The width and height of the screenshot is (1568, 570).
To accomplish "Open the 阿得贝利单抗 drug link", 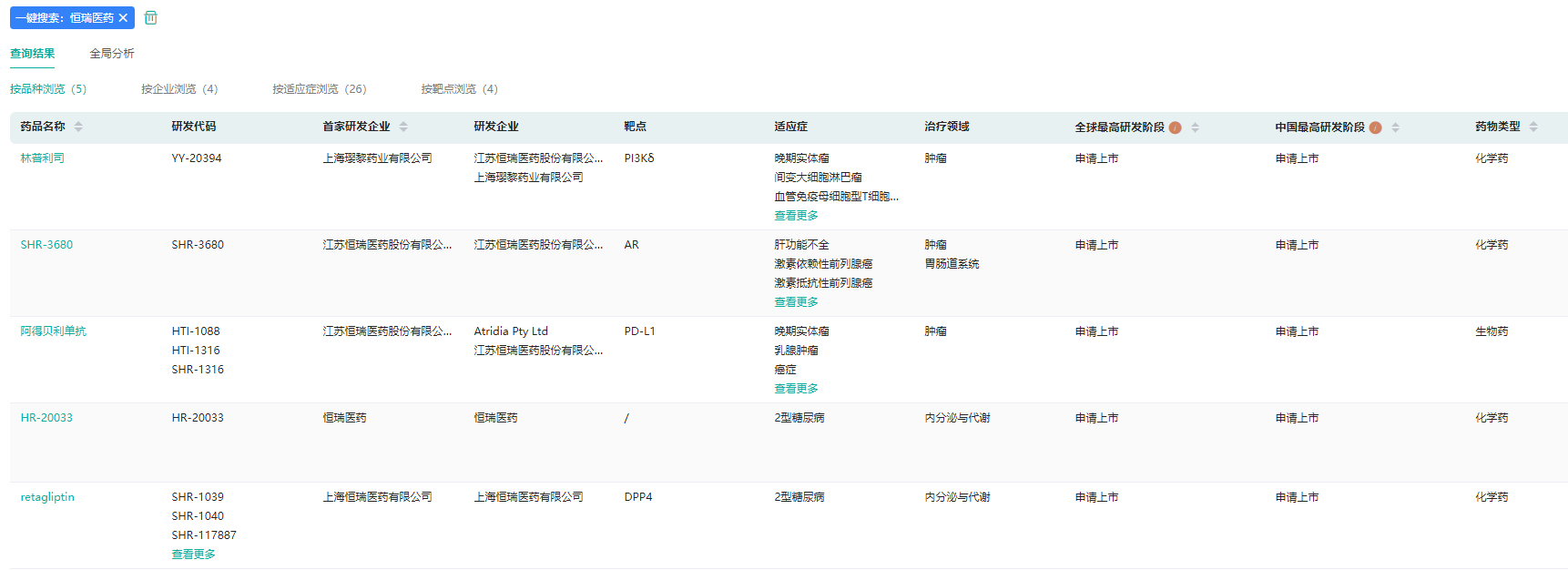I will pyautogui.click(x=54, y=331).
